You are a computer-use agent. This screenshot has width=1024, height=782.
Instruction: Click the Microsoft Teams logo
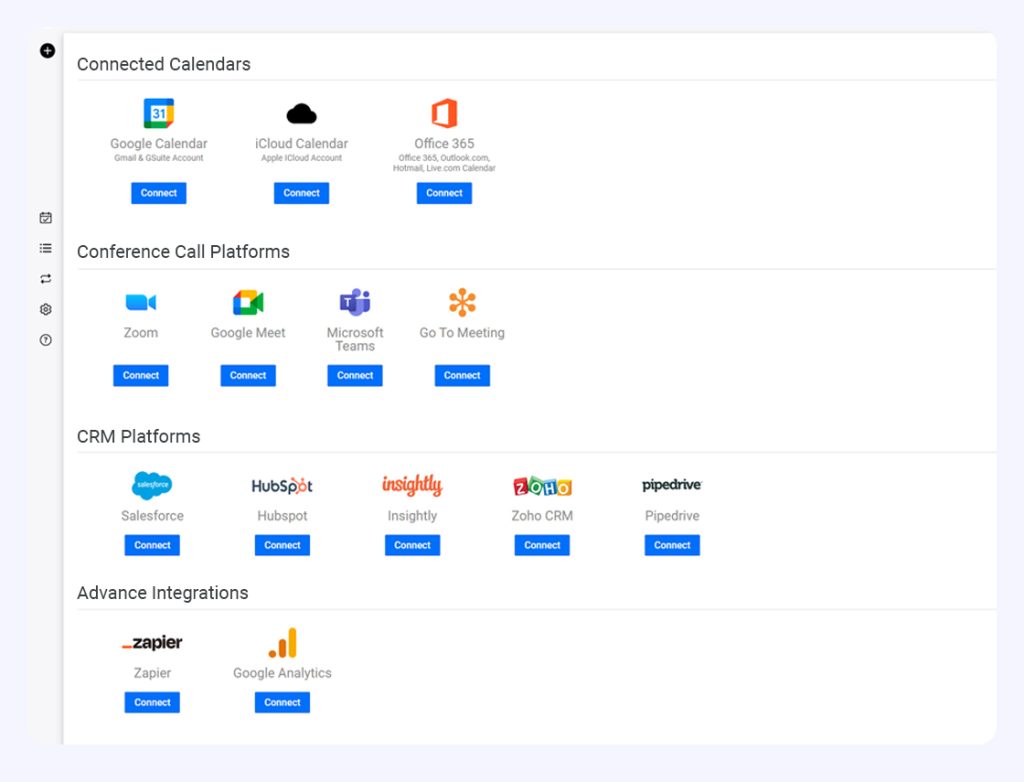tap(355, 302)
